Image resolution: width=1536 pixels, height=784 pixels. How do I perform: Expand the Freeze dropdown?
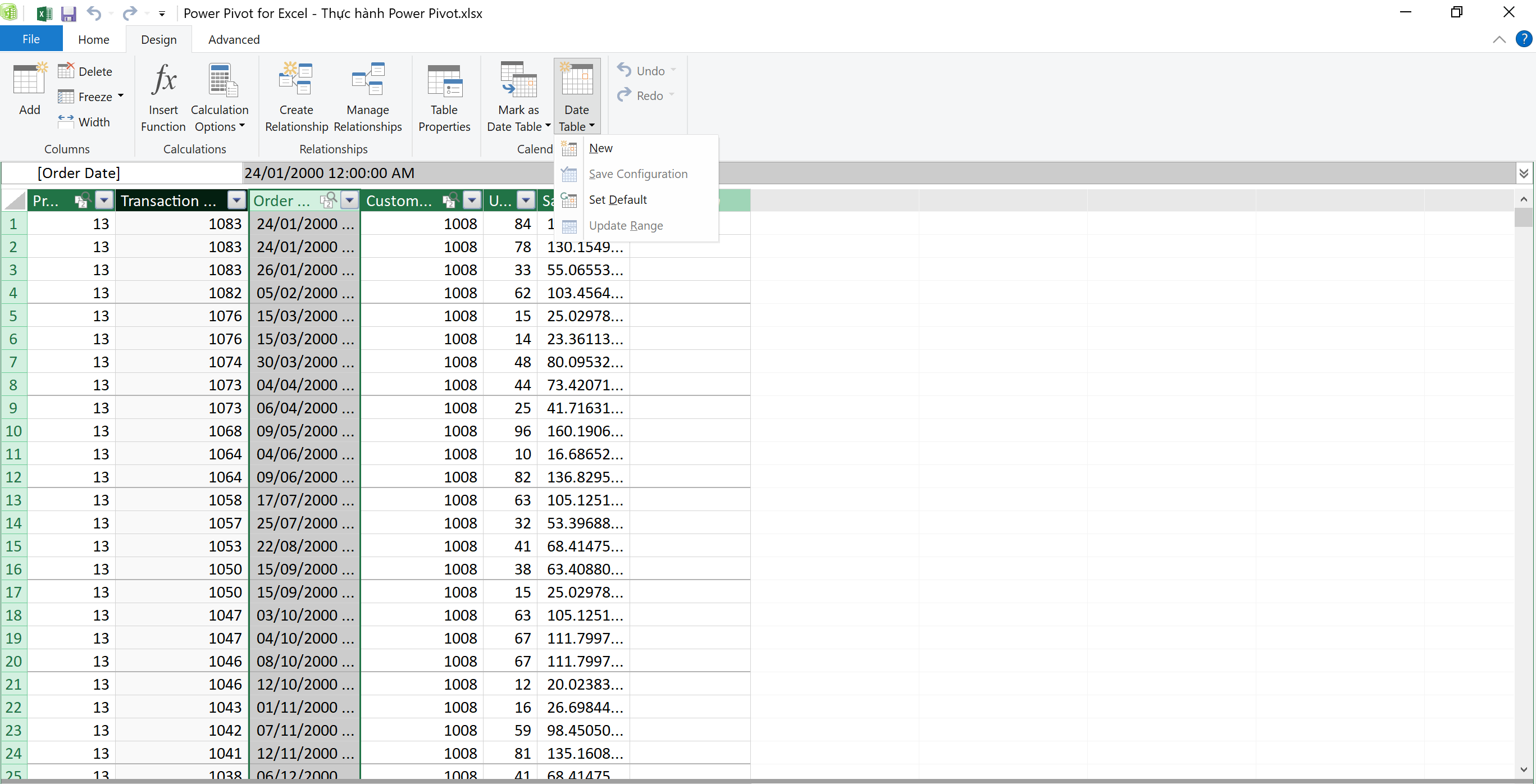[120, 96]
